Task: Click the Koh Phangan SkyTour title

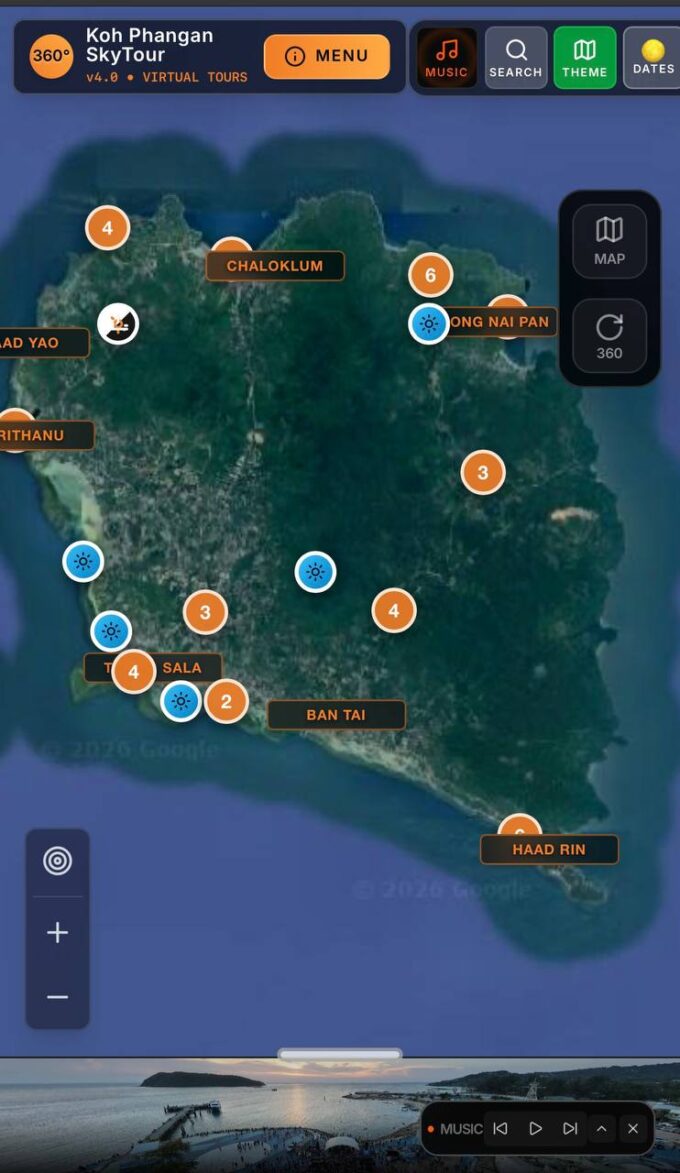Action: point(150,45)
